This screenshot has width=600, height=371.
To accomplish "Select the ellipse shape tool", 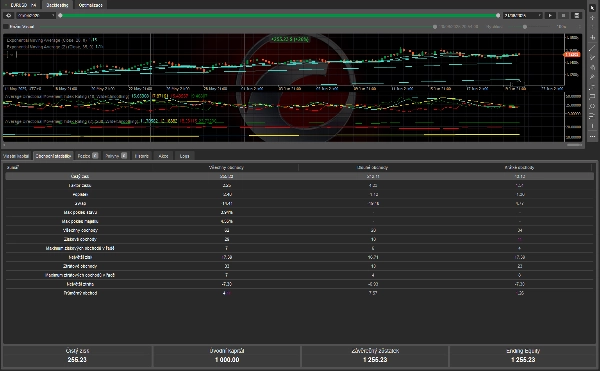I will (x=592, y=106).
